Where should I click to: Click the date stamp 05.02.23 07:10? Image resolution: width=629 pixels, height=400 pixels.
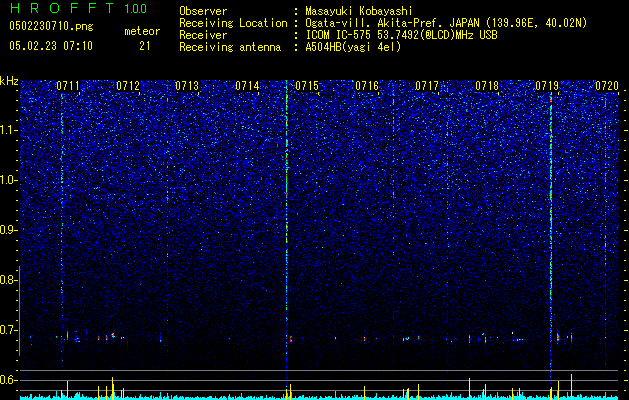tap(51, 46)
